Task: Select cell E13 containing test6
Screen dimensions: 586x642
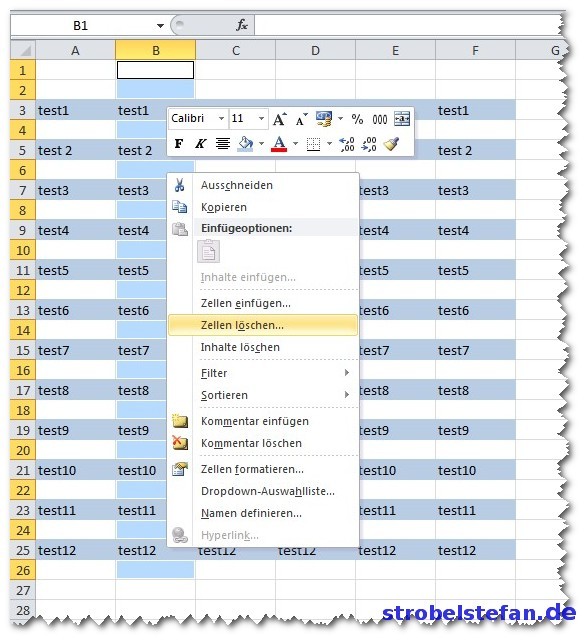Action: 395,310
